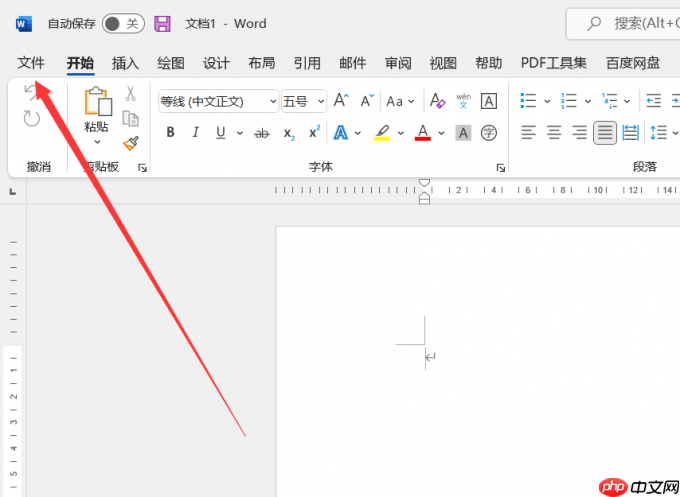The height and width of the screenshot is (497, 680).
Task: Click the Multilevel List icon
Action: click(x=609, y=101)
